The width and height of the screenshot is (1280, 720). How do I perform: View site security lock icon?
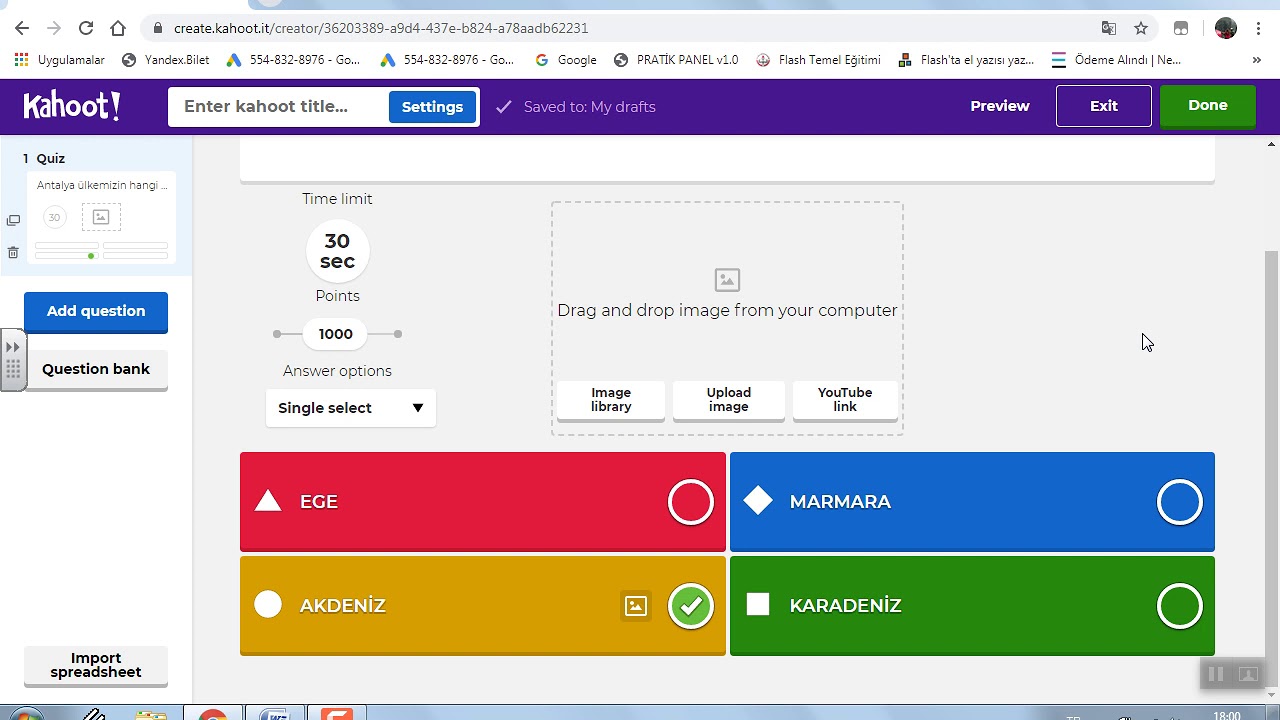[158, 28]
